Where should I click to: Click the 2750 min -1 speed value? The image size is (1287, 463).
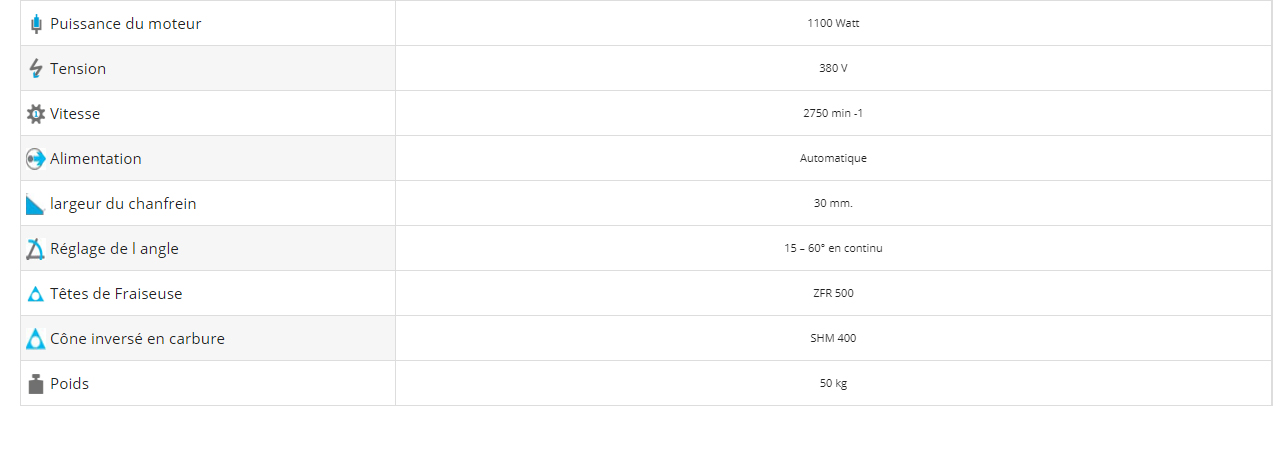coord(833,113)
